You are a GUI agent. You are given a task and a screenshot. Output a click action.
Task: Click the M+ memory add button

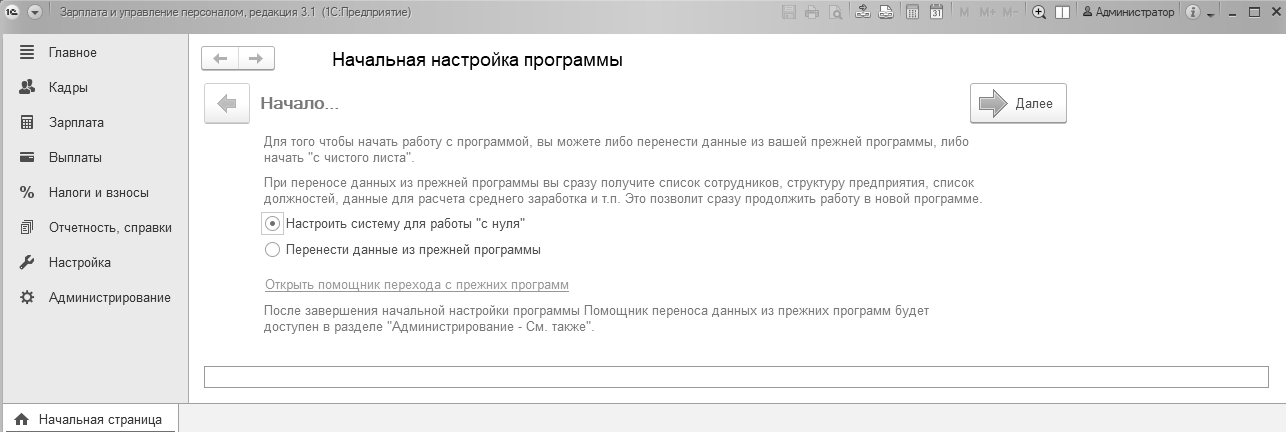tap(988, 13)
